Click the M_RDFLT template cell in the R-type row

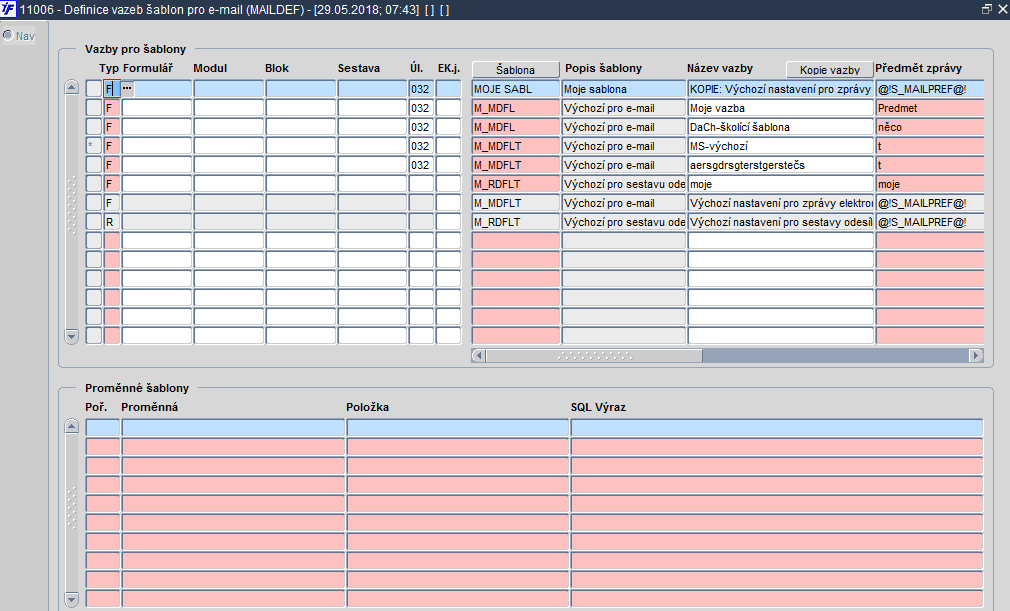pyautogui.click(x=516, y=222)
